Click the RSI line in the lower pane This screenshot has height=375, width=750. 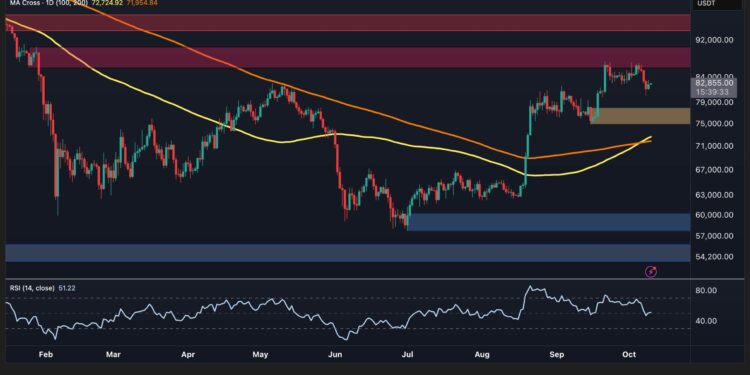pos(328,312)
